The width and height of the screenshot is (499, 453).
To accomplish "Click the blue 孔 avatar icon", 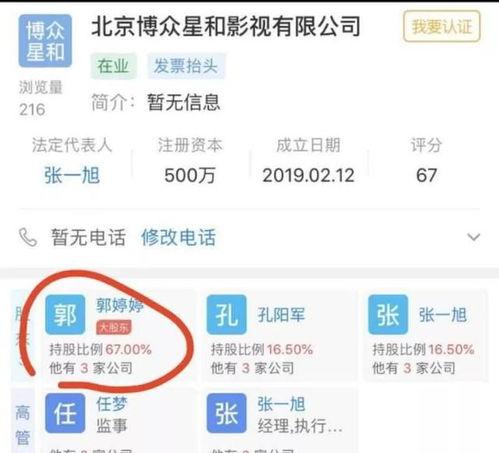I will (x=227, y=314).
